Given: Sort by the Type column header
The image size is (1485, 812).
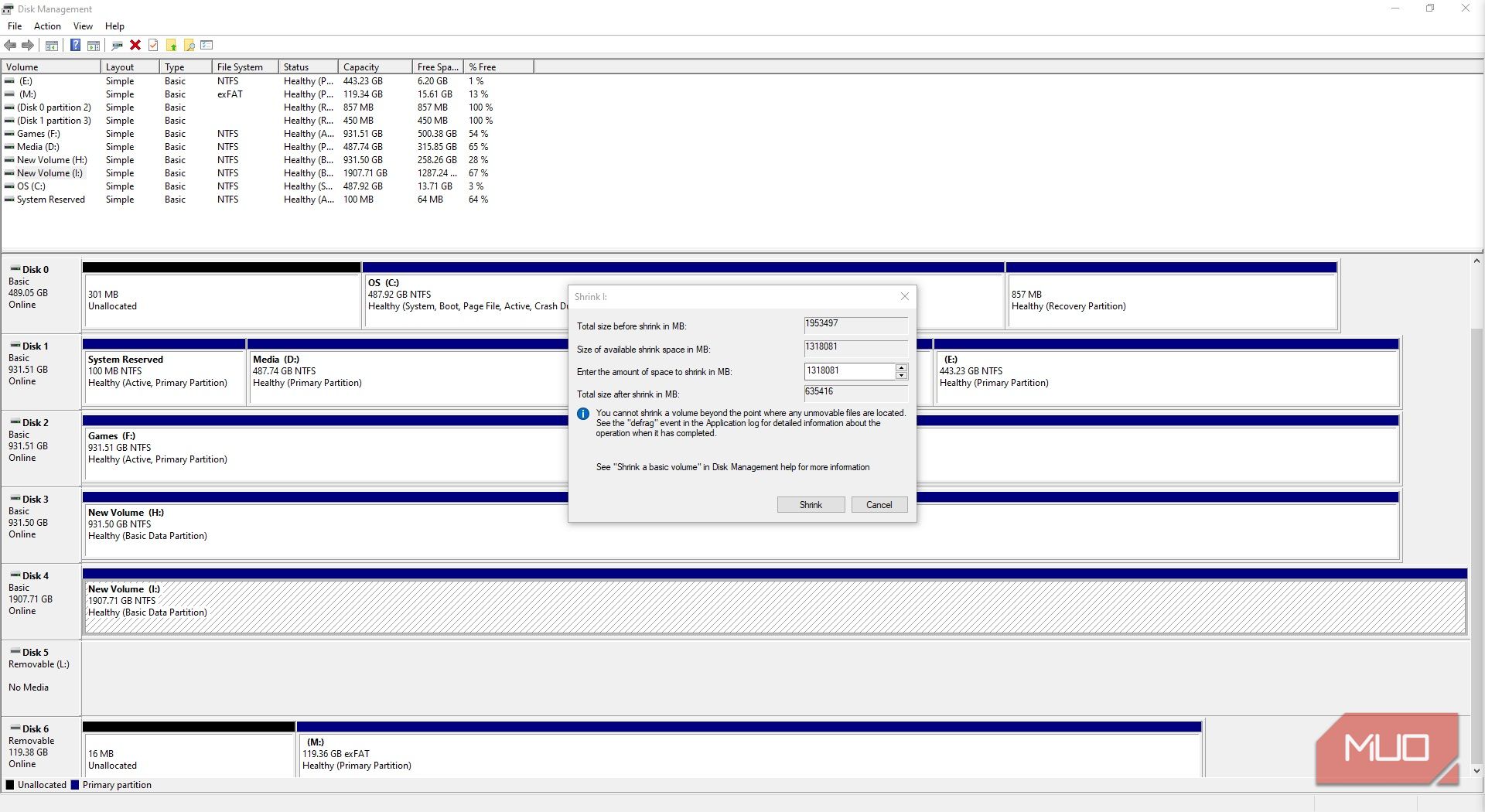Looking at the screenshot, I should [186, 67].
